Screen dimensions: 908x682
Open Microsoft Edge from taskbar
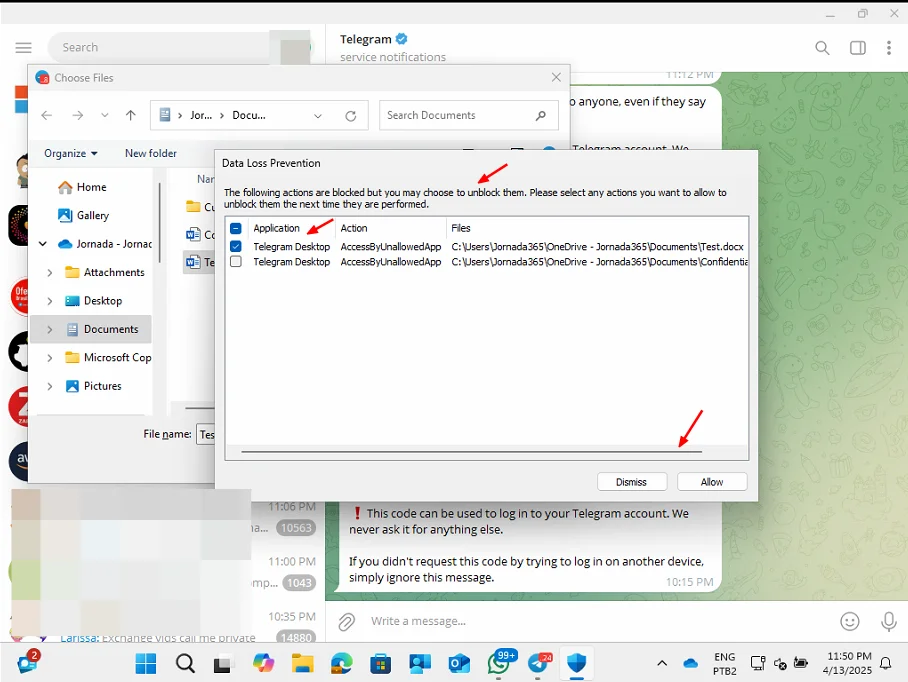tap(341, 663)
